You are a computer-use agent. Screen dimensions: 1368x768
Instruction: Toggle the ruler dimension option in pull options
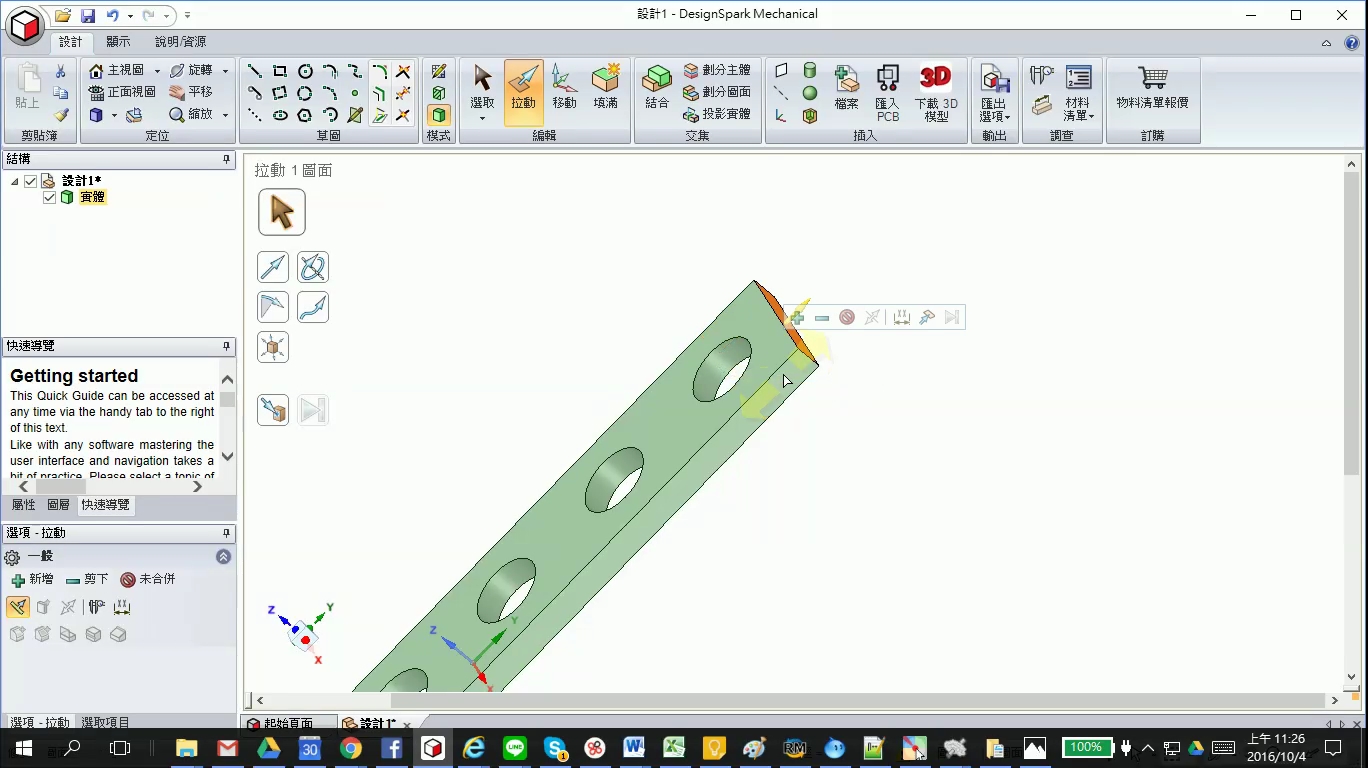(x=122, y=607)
